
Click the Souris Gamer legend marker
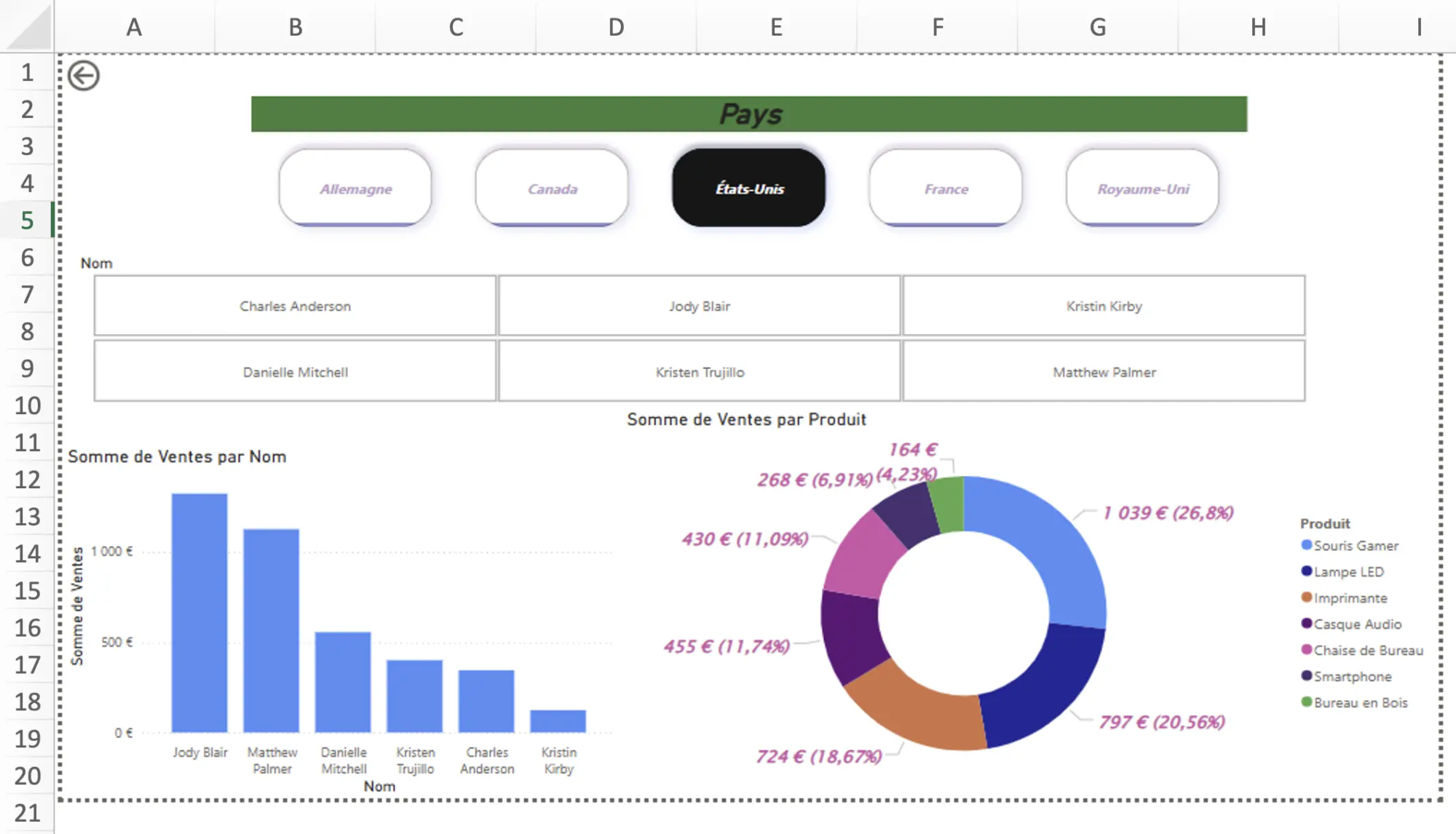pyautogui.click(x=1306, y=545)
